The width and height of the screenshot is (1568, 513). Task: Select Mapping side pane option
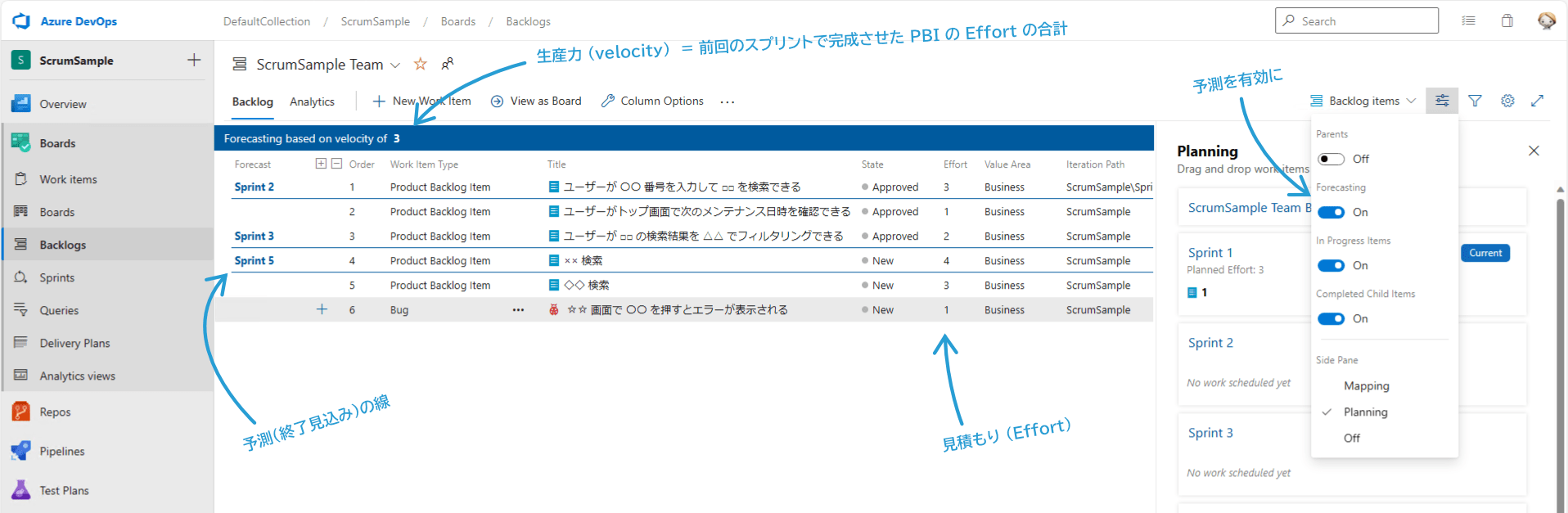[x=1366, y=386]
